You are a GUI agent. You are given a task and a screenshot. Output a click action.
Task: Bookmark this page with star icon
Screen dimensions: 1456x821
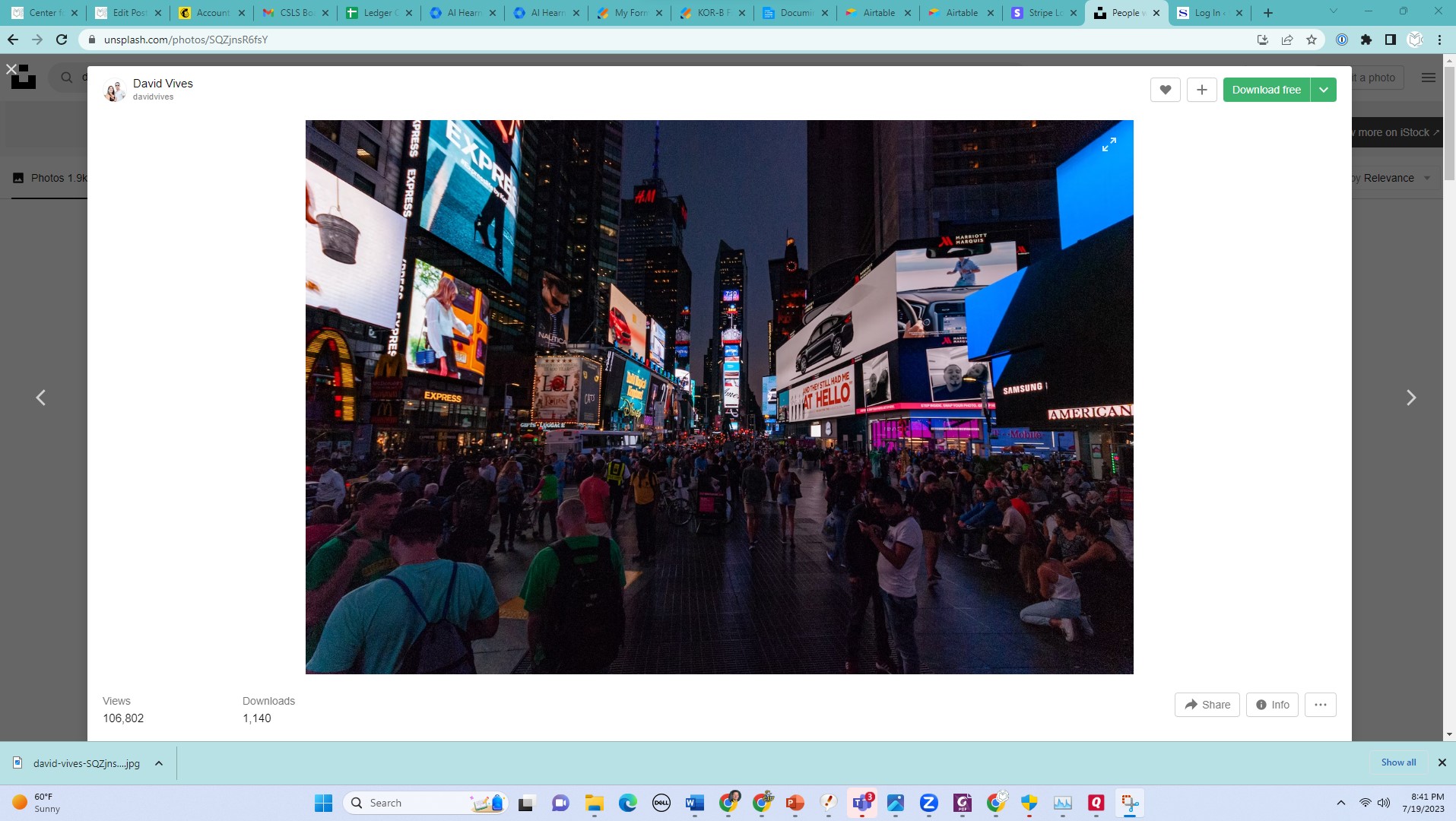click(x=1312, y=40)
